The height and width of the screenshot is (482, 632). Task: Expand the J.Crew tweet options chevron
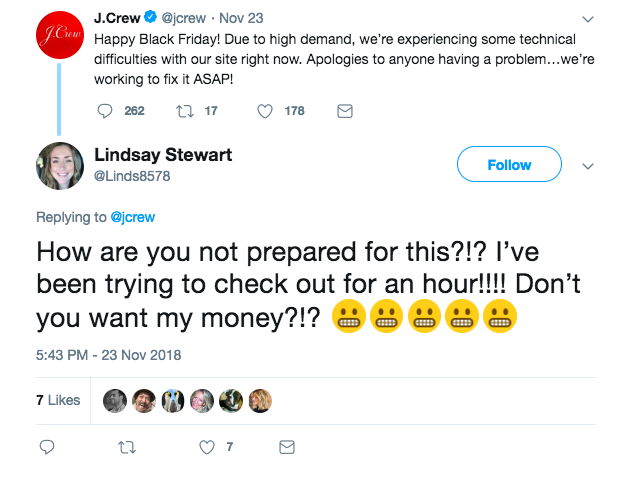coord(588,19)
